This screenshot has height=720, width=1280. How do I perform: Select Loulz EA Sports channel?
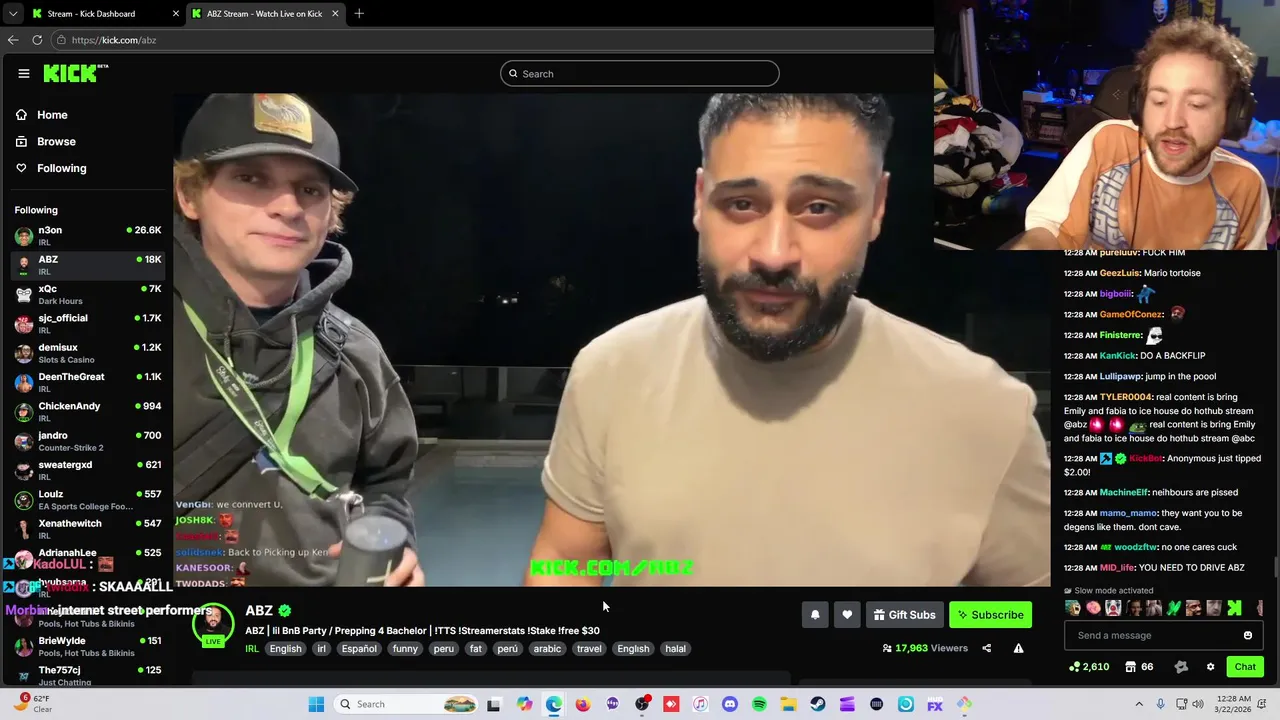[x=88, y=500]
